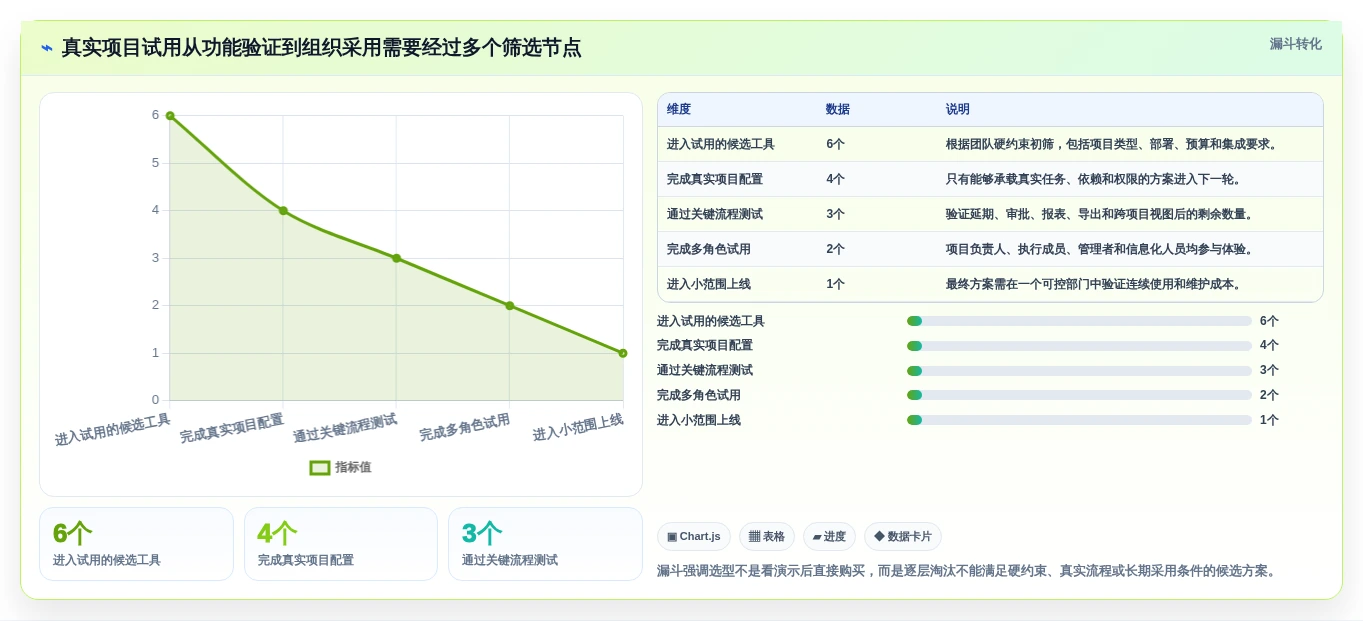Screen dimensions: 1363x621
Task: Click description starting 验证延期、审批
Action: coord(1100,214)
